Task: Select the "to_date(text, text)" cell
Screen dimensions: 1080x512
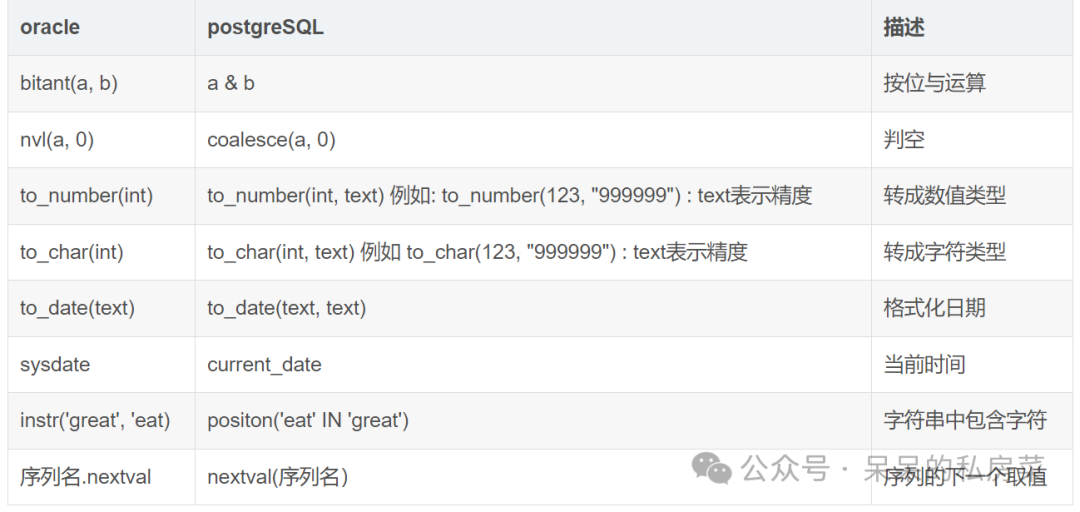Action: point(287,309)
